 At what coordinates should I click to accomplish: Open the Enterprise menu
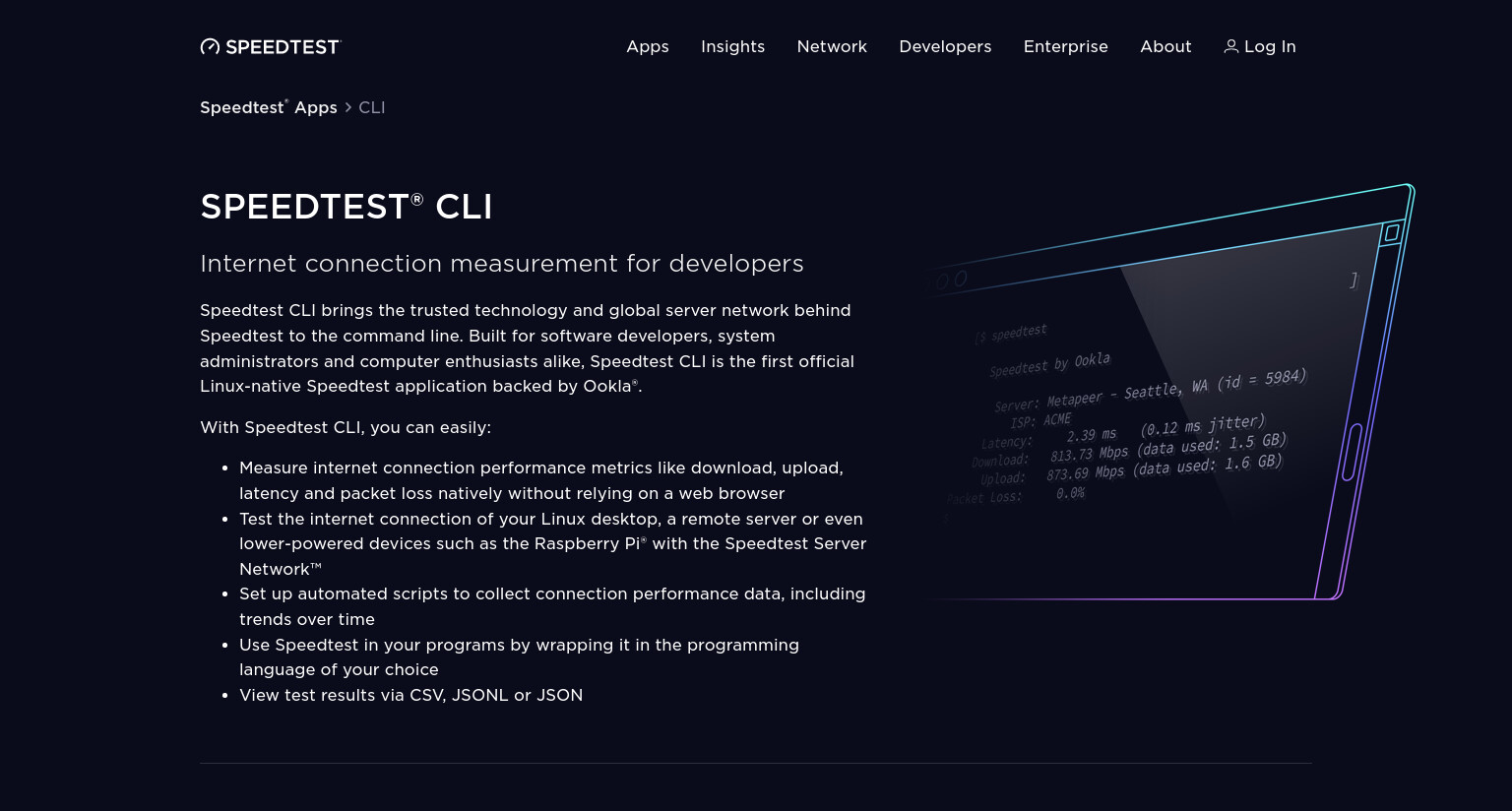click(1066, 46)
